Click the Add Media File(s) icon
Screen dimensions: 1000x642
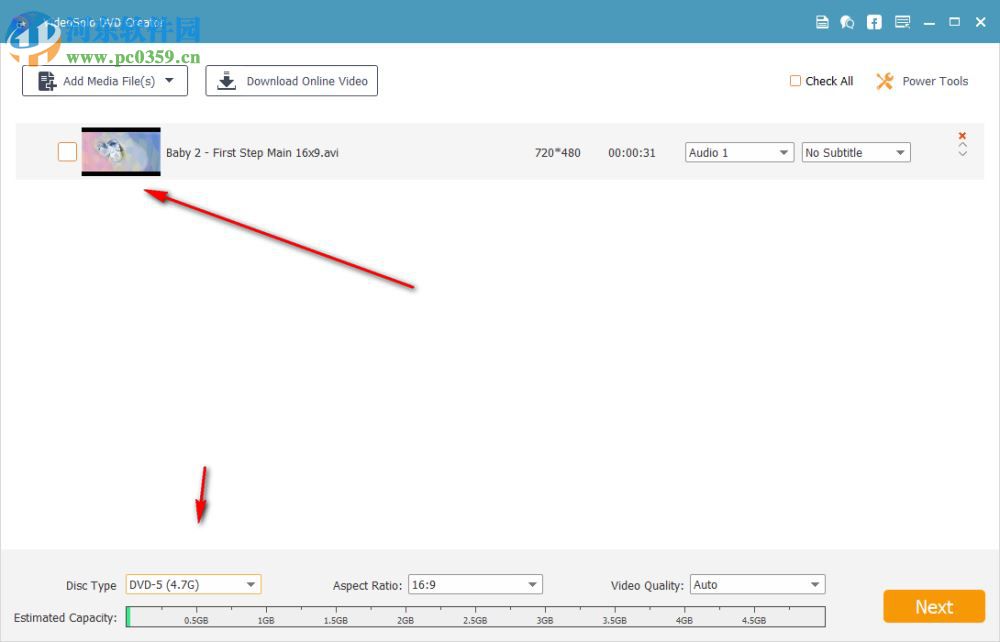click(x=46, y=81)
